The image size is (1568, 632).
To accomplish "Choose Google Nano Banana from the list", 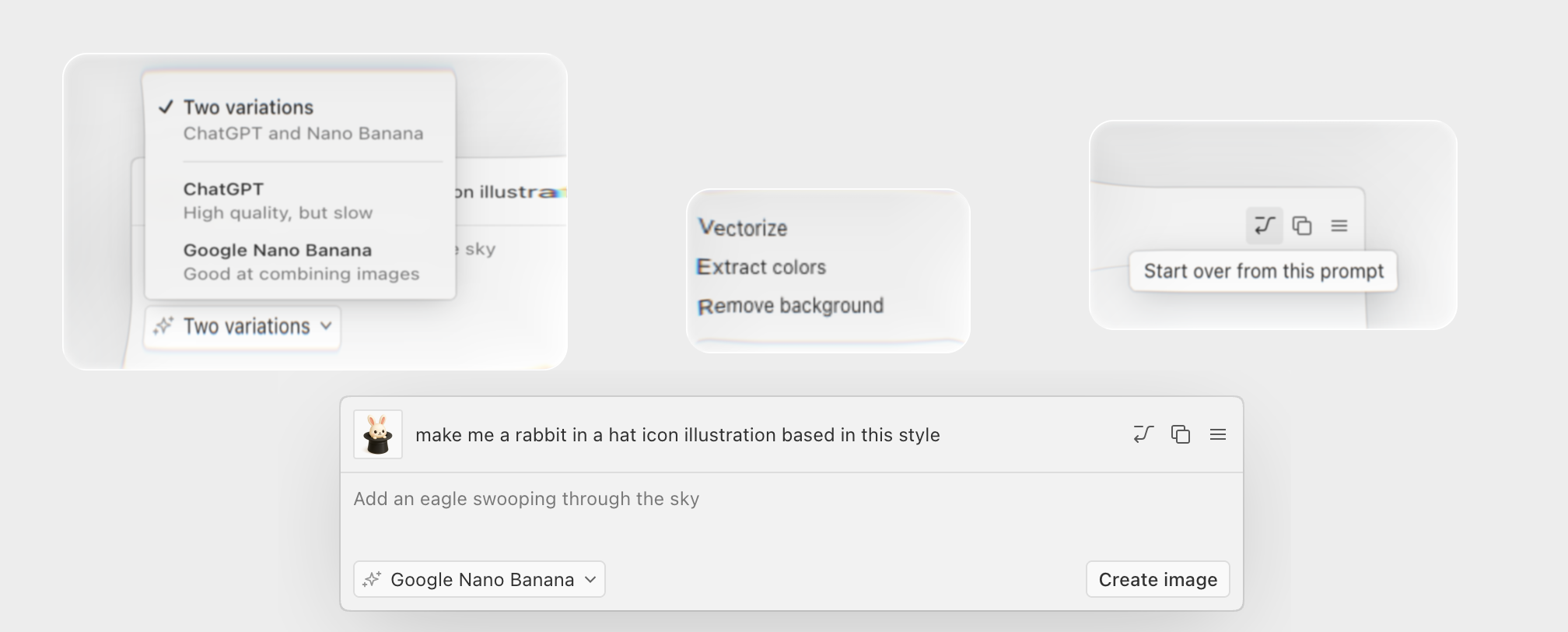I will coord(299,262).
